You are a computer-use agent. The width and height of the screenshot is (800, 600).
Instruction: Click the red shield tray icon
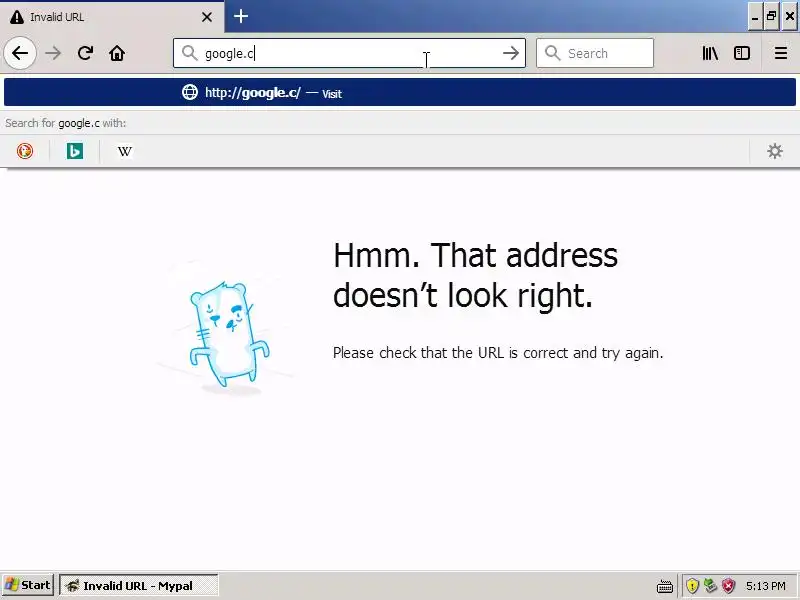pyautogui.click(x=729, y=586)
